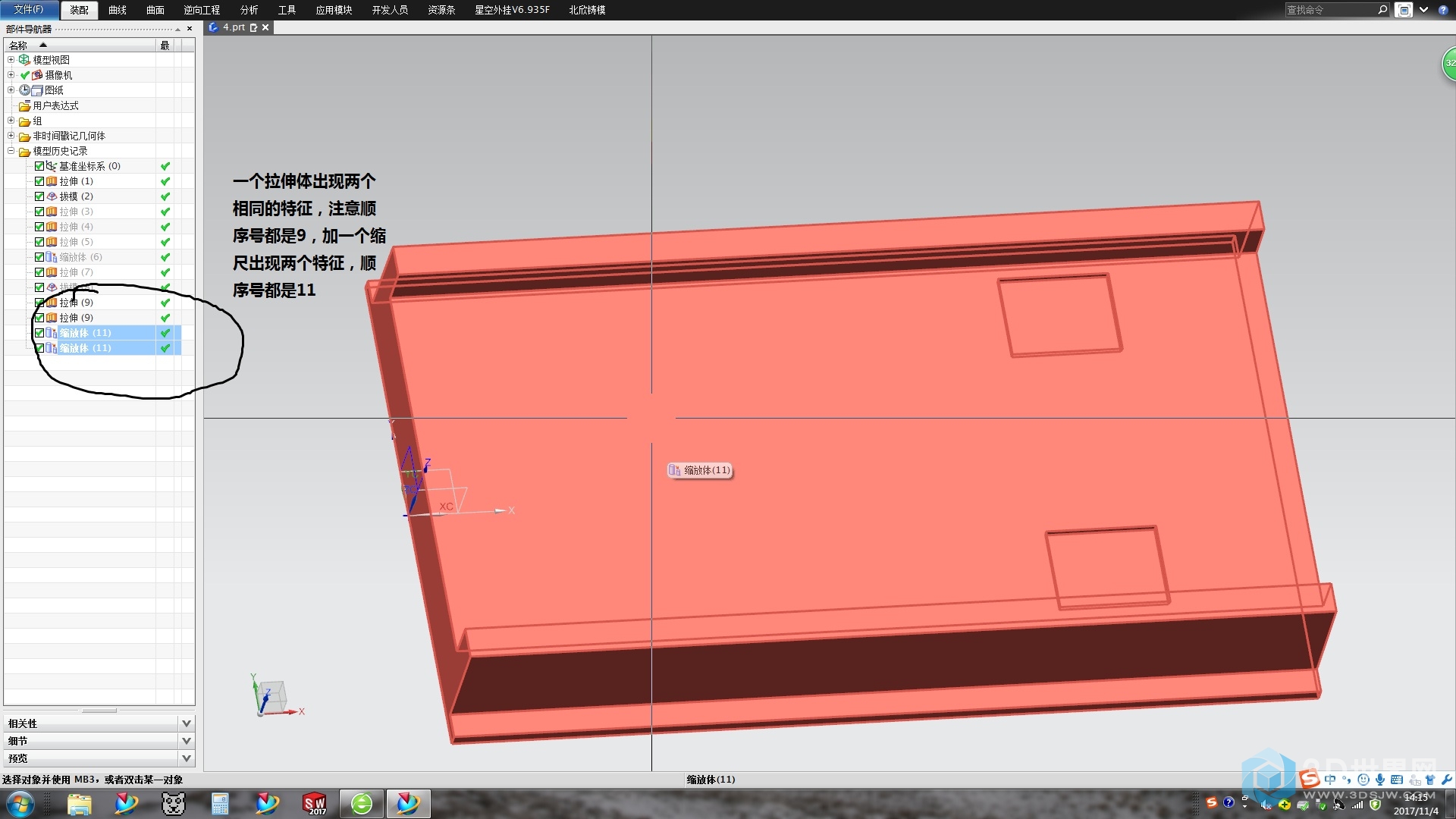Open the Sogou emoji smiley icon
This screenshot has width=1456, height=819.
click(1363, 780)
